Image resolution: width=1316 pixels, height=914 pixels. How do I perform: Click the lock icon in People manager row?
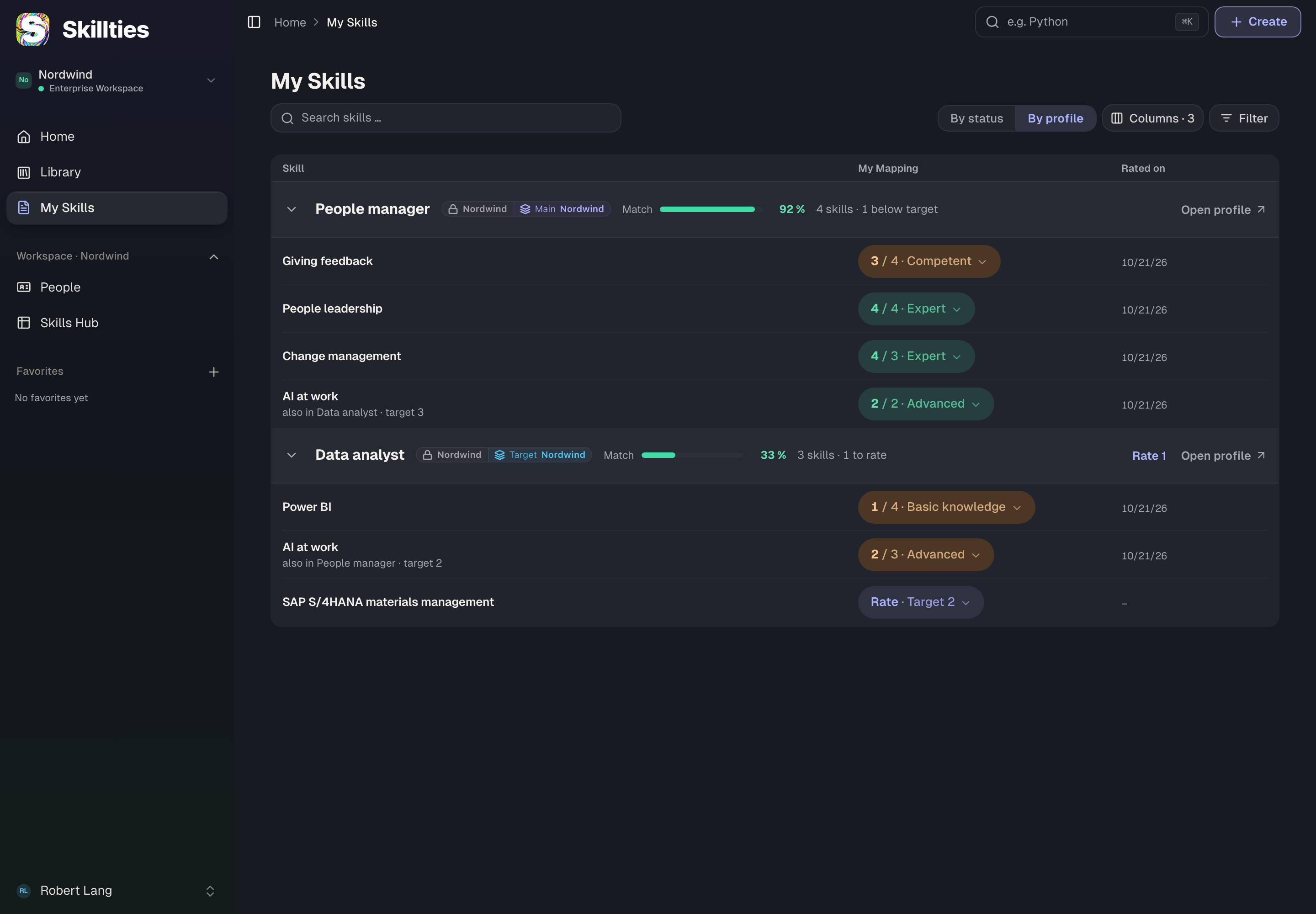click(453, 209)
